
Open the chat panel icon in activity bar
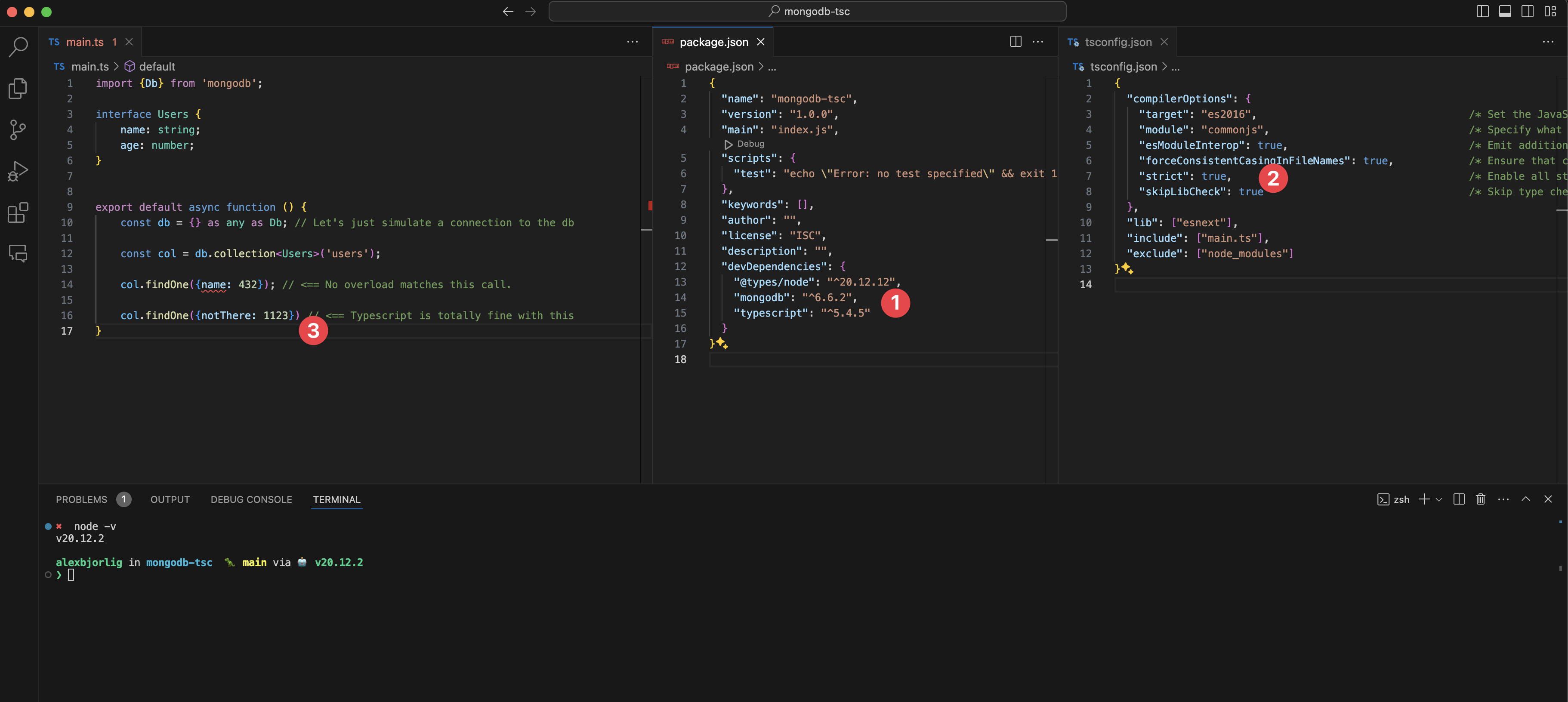[18, 253]
